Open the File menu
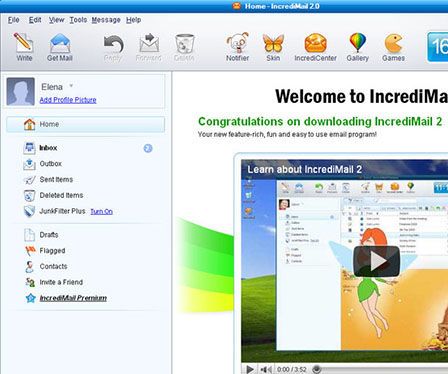The height and width of the screenshot is (374, 448). [13, 20]
